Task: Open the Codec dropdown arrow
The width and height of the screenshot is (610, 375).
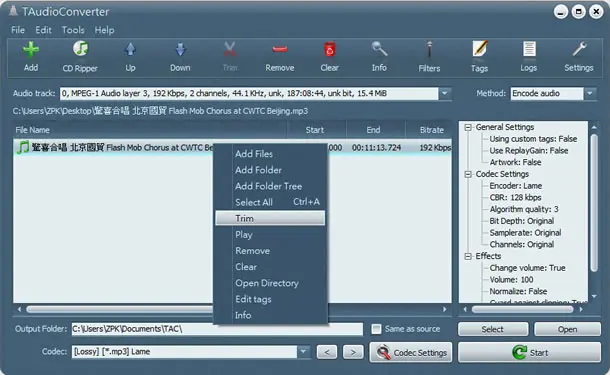Action: pos(303,352)
